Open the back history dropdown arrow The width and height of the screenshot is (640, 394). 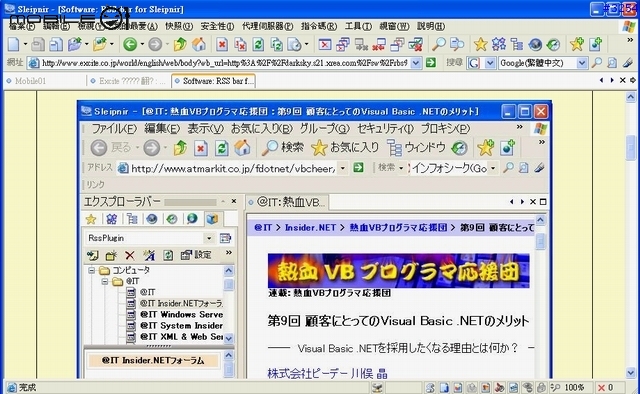click(x=142, y=44)
